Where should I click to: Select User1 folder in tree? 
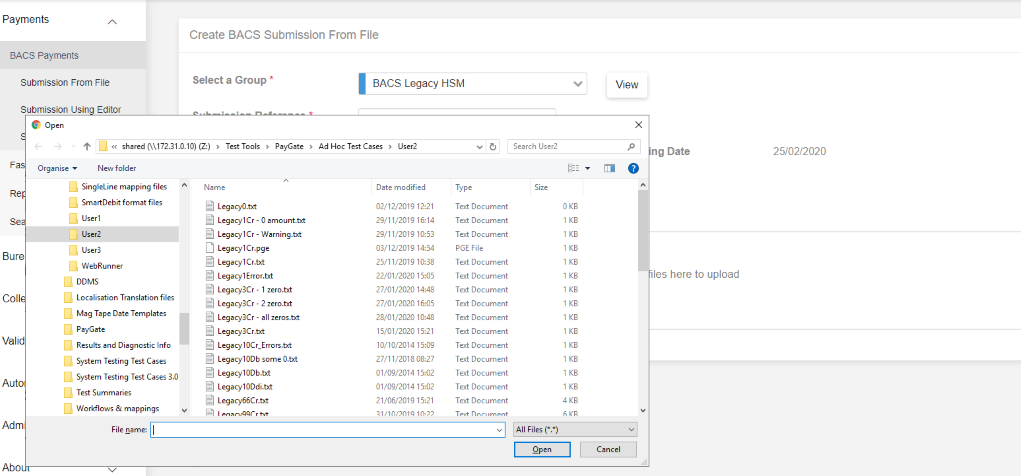[x=91, y=218]
